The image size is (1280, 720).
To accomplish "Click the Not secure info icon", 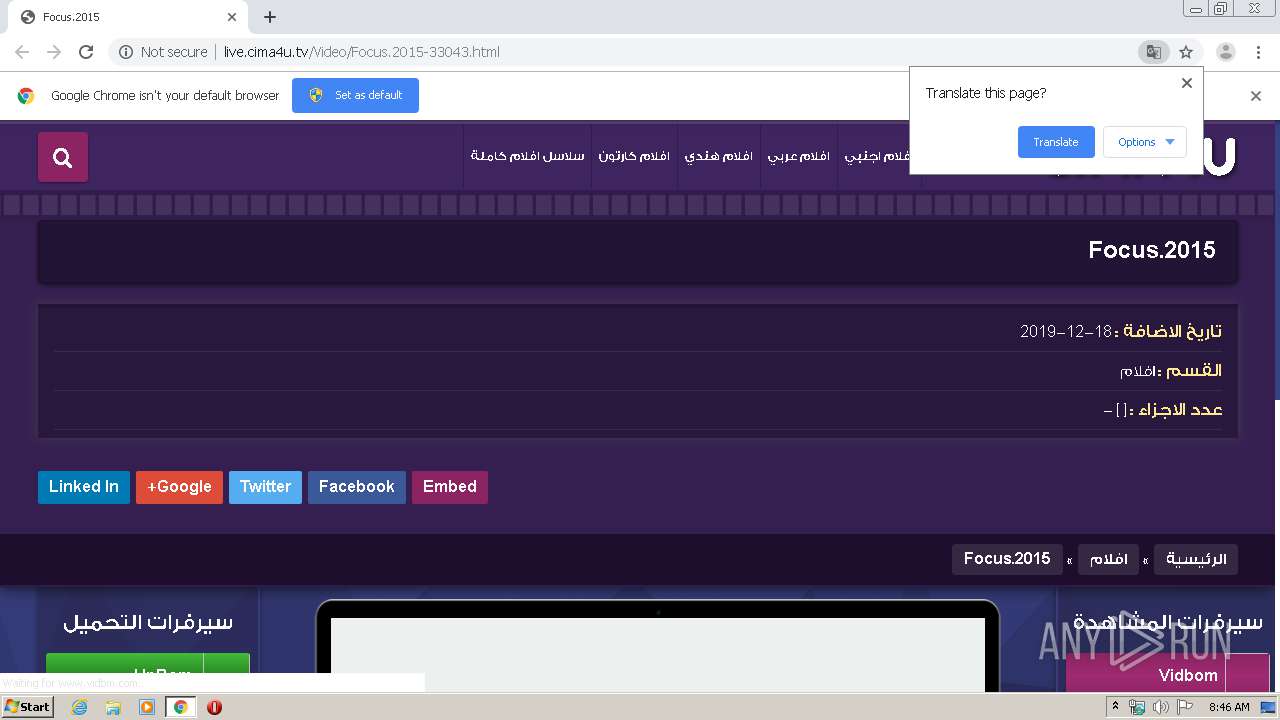I will tap(126, 52).
